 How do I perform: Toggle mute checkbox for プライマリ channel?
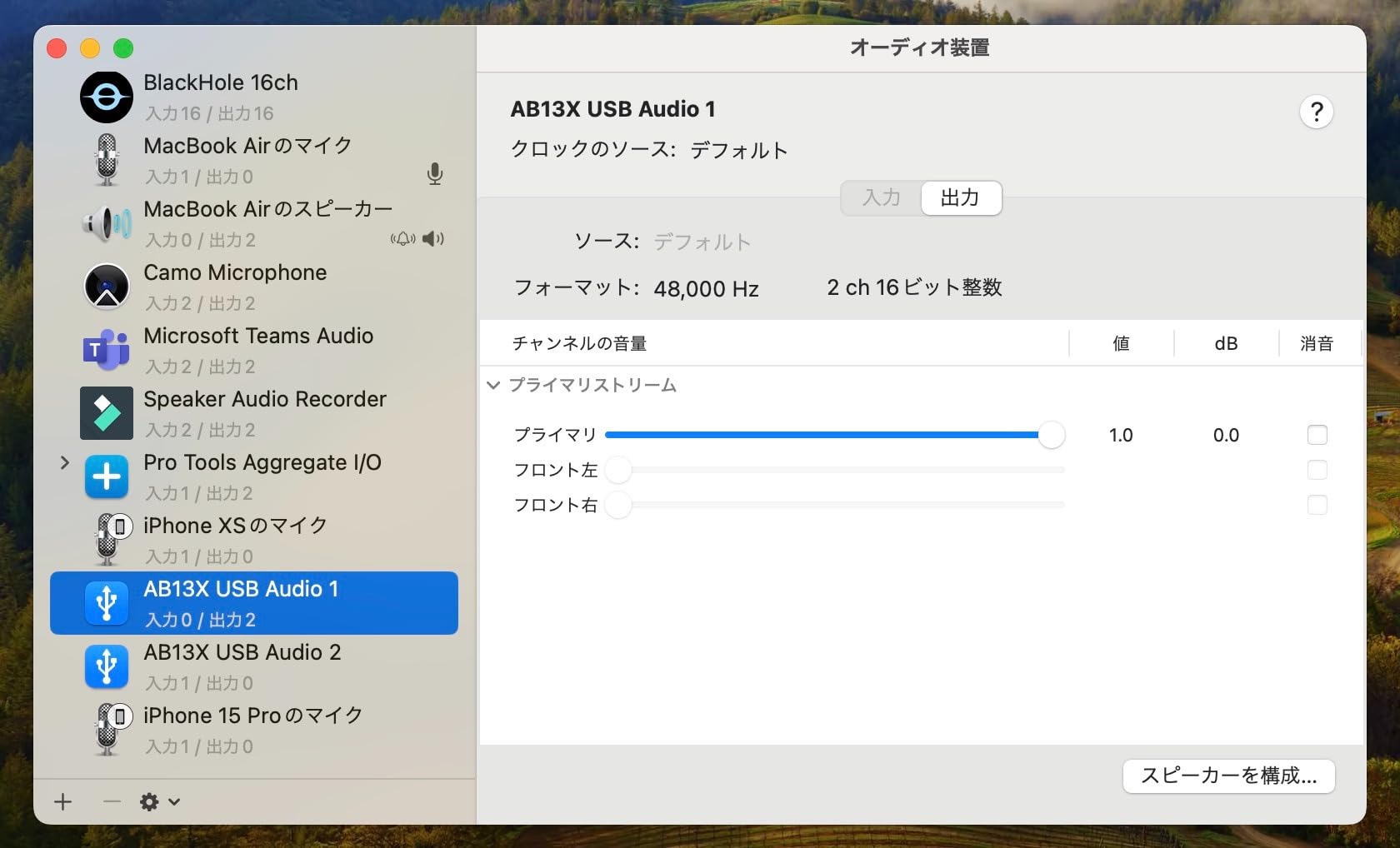1317,434
